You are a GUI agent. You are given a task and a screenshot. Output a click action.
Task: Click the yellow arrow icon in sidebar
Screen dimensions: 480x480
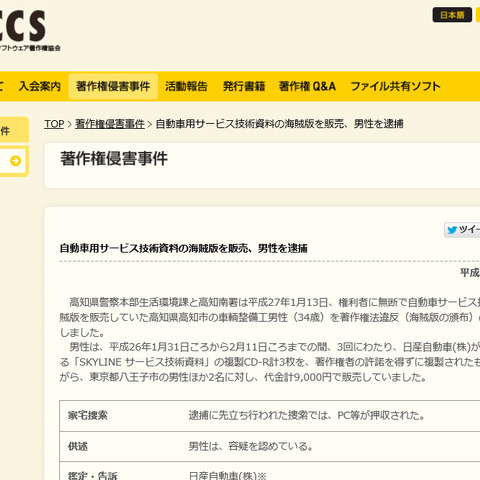click(x=15, y=161)
